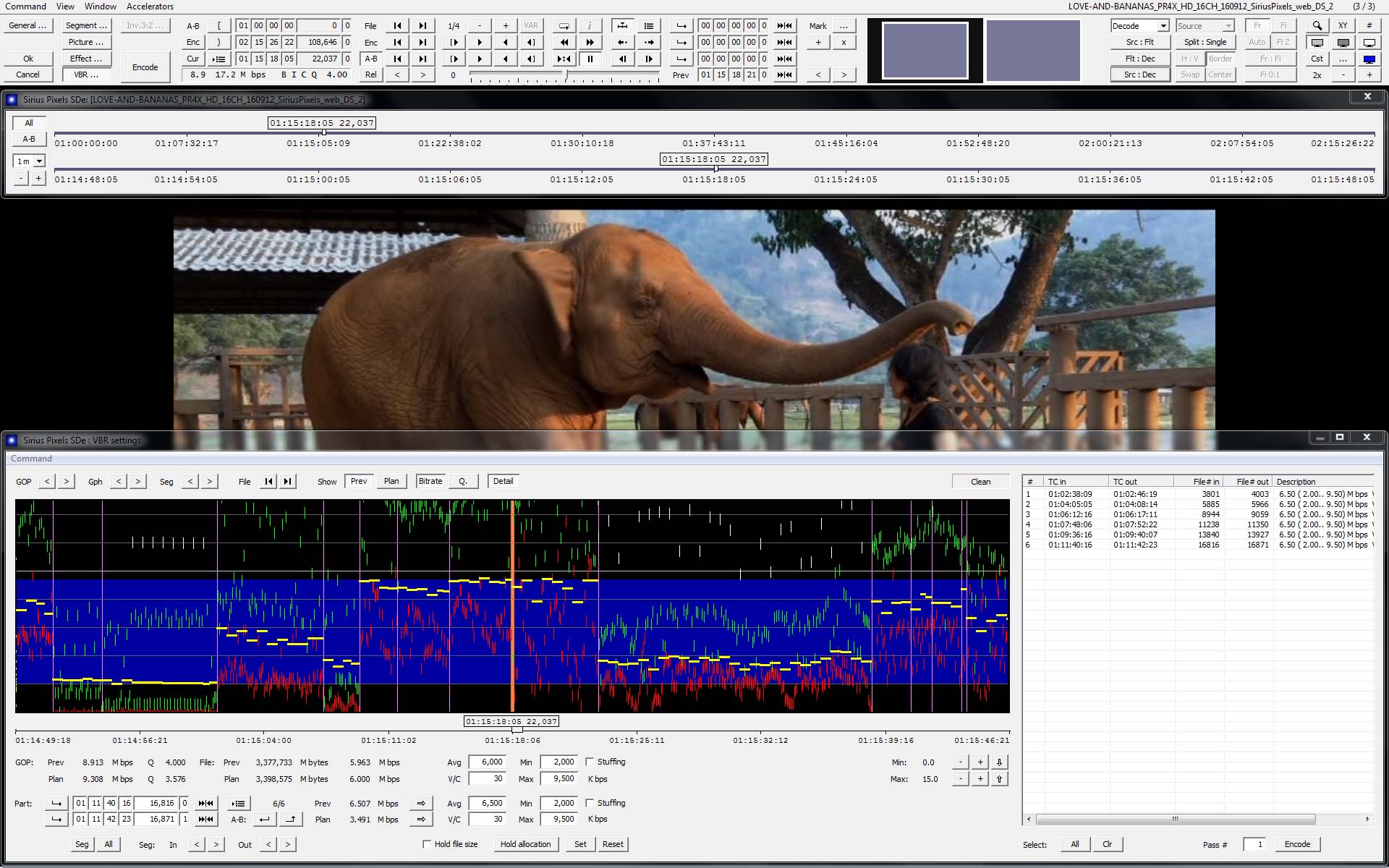The width and height of the screenshot is (1389, 868).
Task: Click the dashed left arrow jump icon
Action: point(622,42)
